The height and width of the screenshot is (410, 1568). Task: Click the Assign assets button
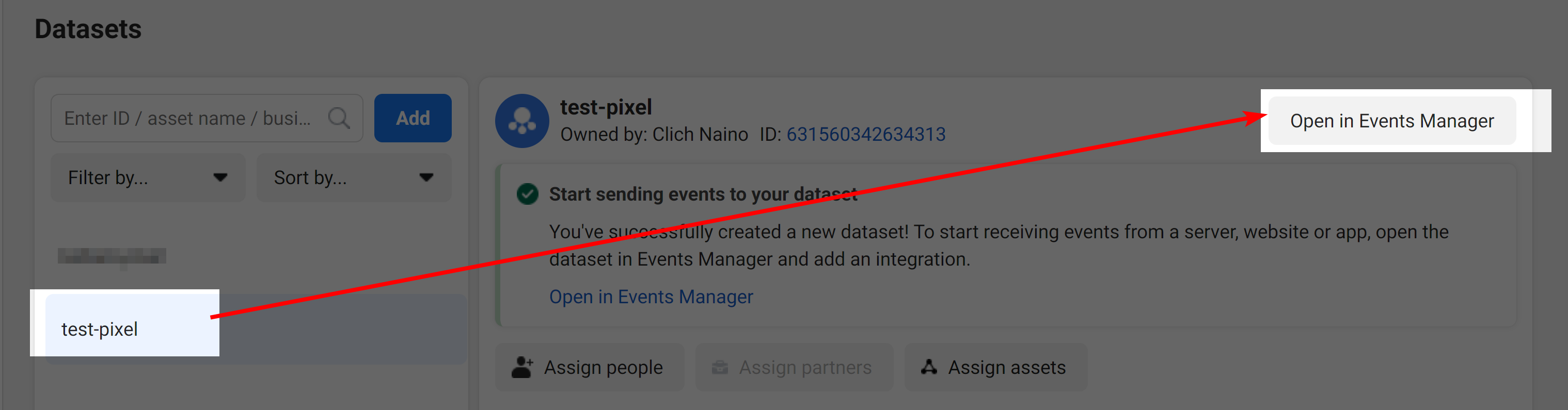point(995,367)
